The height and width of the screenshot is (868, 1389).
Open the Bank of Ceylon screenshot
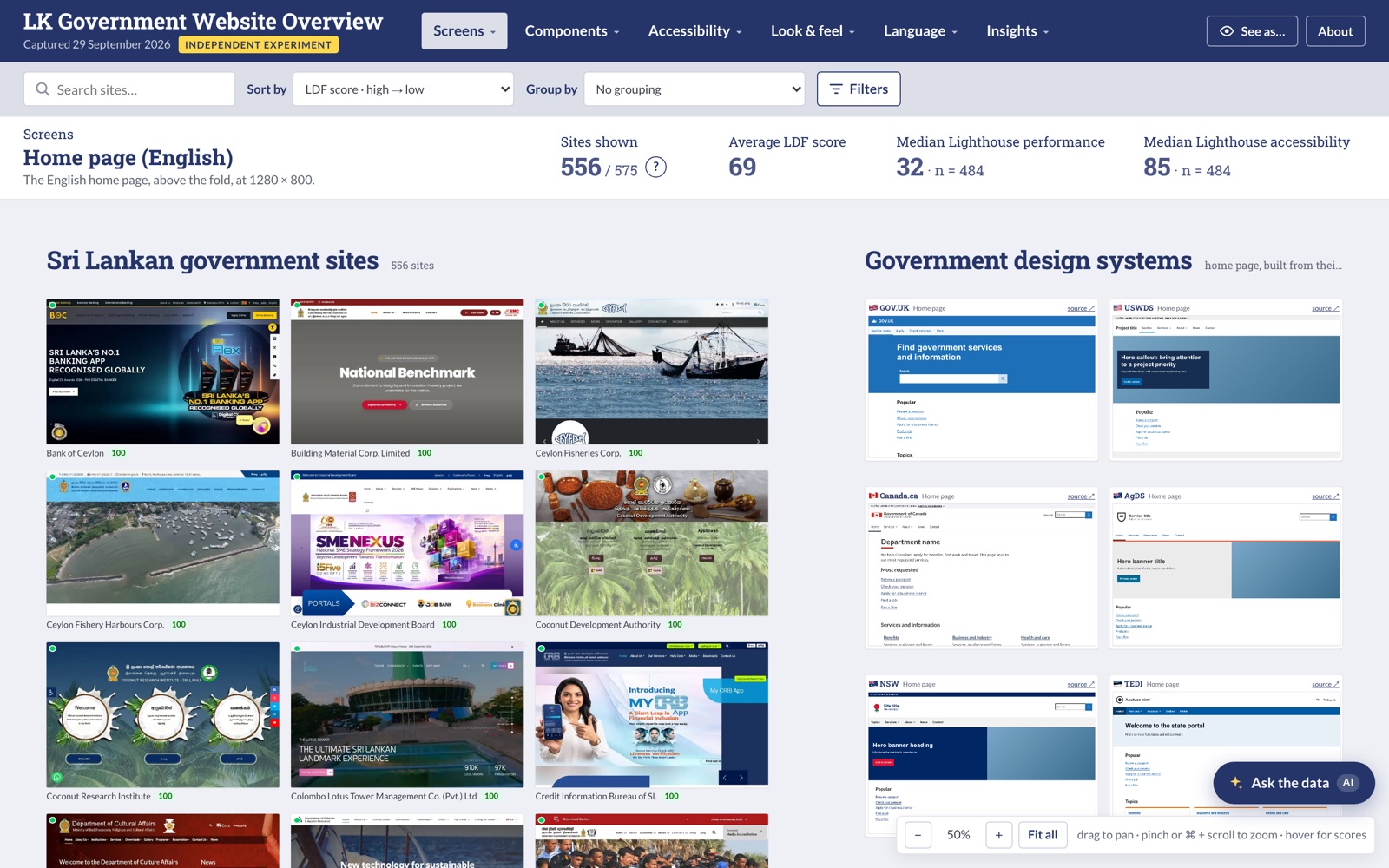163,372
